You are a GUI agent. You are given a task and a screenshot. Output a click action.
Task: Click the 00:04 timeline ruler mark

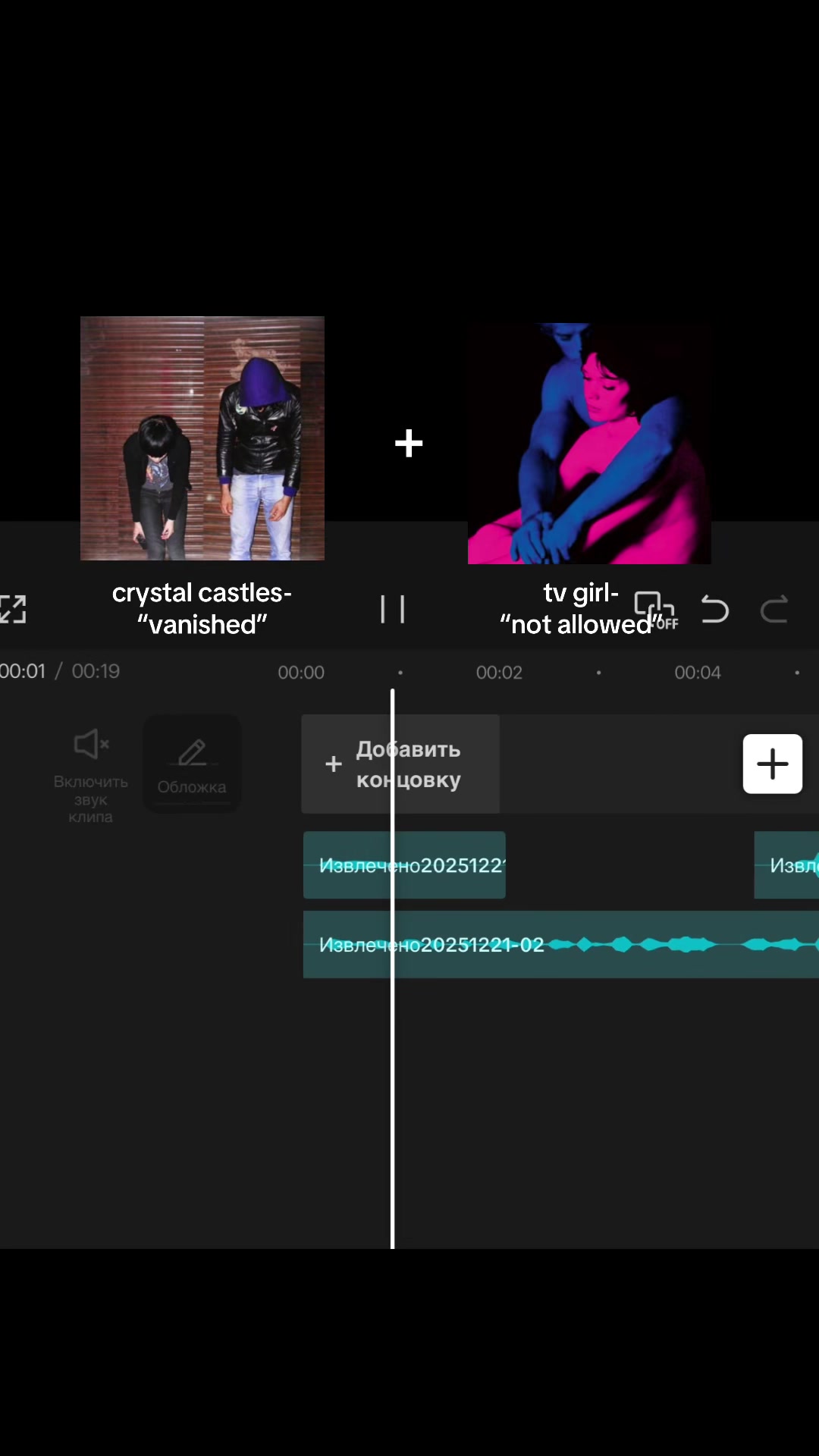pyautogui.click(x=698, y=673)
